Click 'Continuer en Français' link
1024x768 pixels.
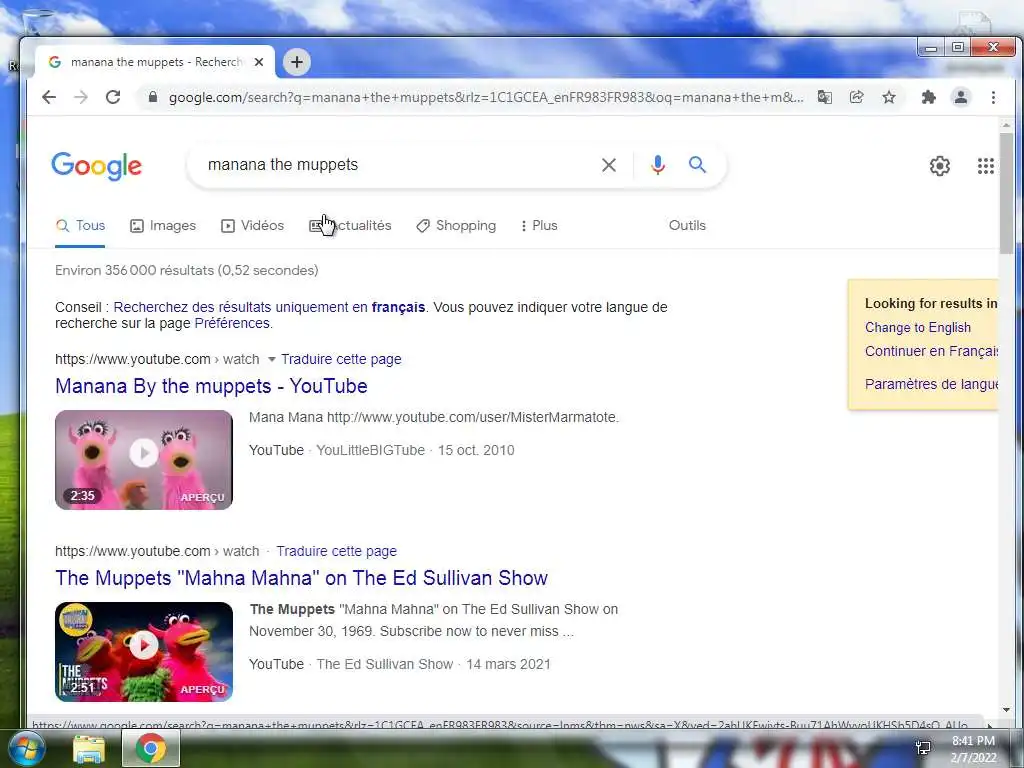click(931, 351)
